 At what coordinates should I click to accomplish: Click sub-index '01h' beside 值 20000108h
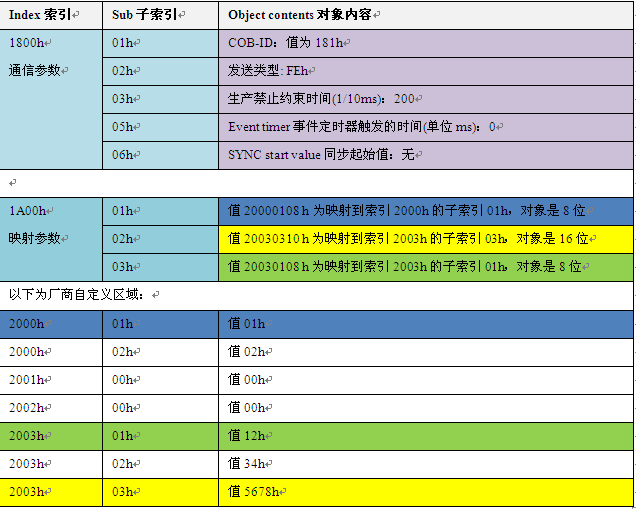click(x=161, y=211)
